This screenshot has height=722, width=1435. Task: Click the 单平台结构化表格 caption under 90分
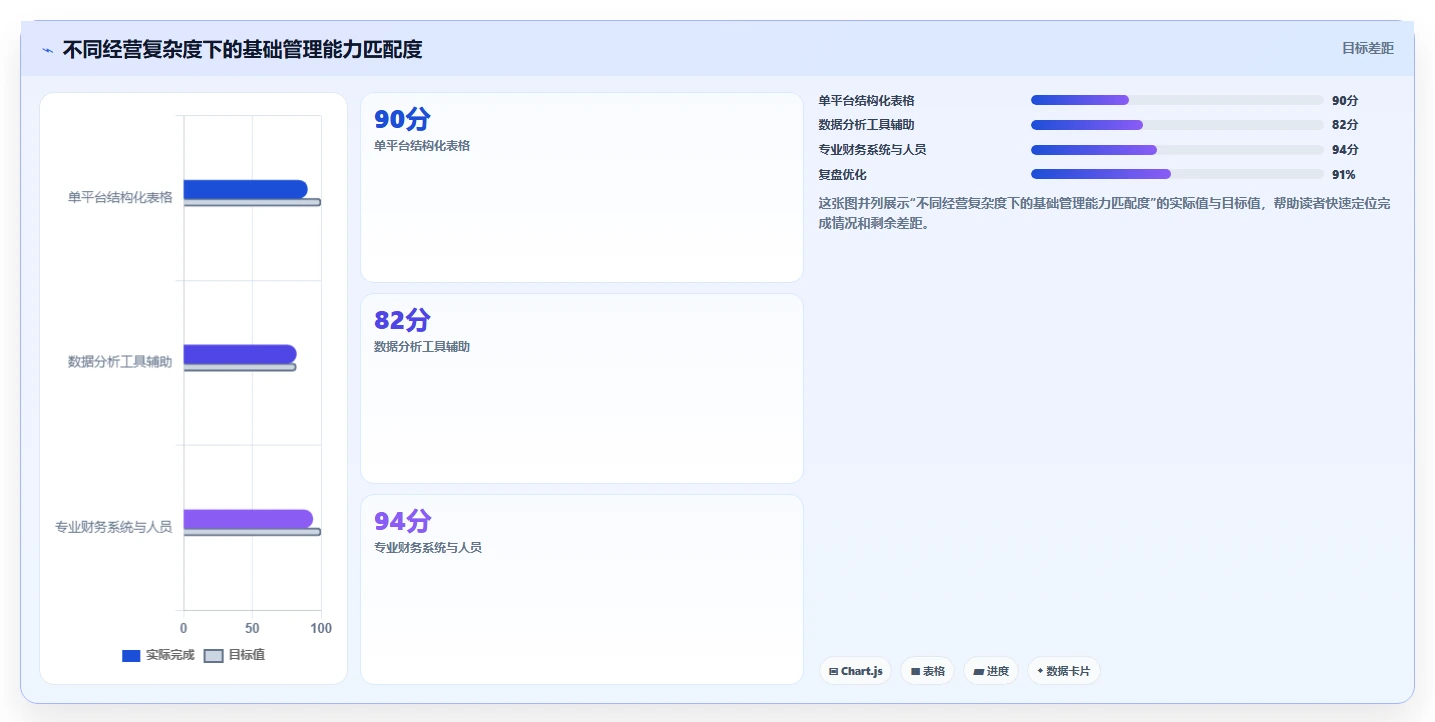pyautogui.click(x=422, y=146)
